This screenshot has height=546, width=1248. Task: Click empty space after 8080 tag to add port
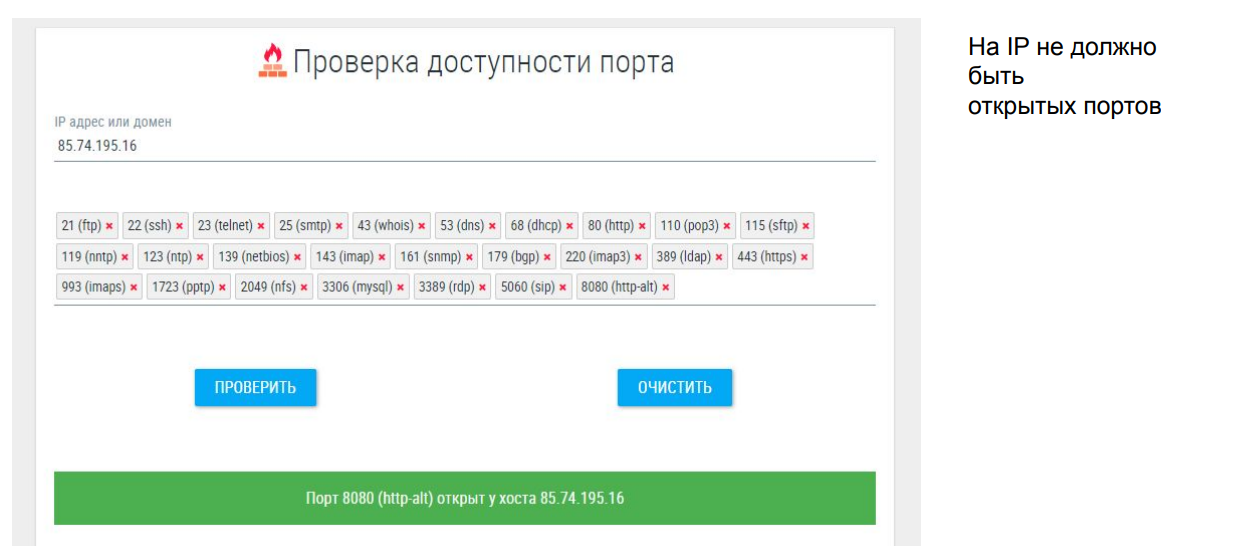coord(770,288)
